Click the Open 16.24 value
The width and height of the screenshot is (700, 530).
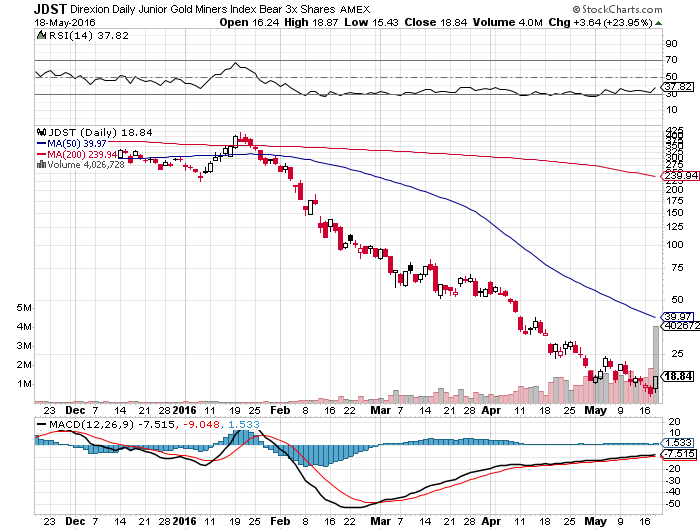250,22
